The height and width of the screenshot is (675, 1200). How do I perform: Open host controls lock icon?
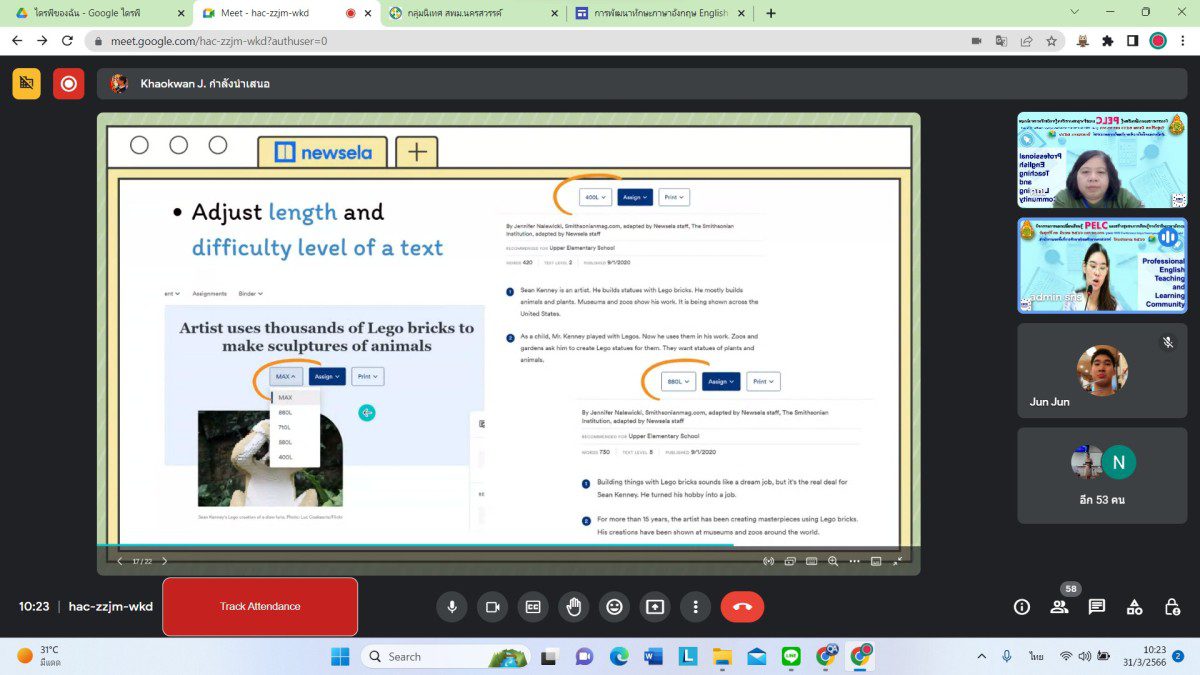[x=1172, y=606]
